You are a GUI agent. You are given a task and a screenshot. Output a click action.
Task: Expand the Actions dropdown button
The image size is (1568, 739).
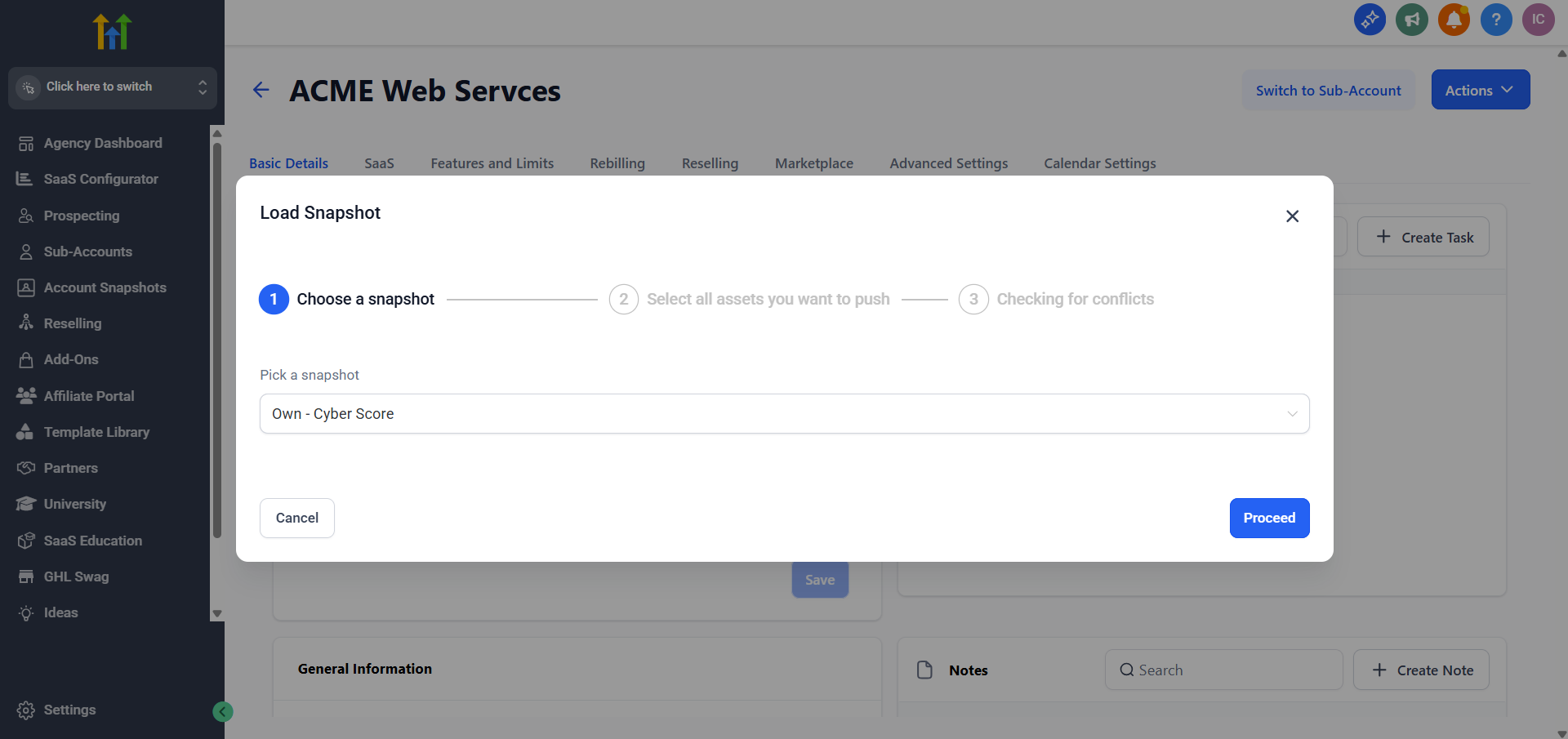click(1481, 90)
